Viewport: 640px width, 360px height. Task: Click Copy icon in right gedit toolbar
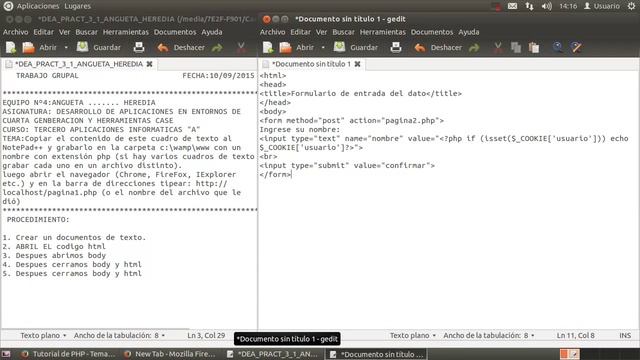coord(516,48)
